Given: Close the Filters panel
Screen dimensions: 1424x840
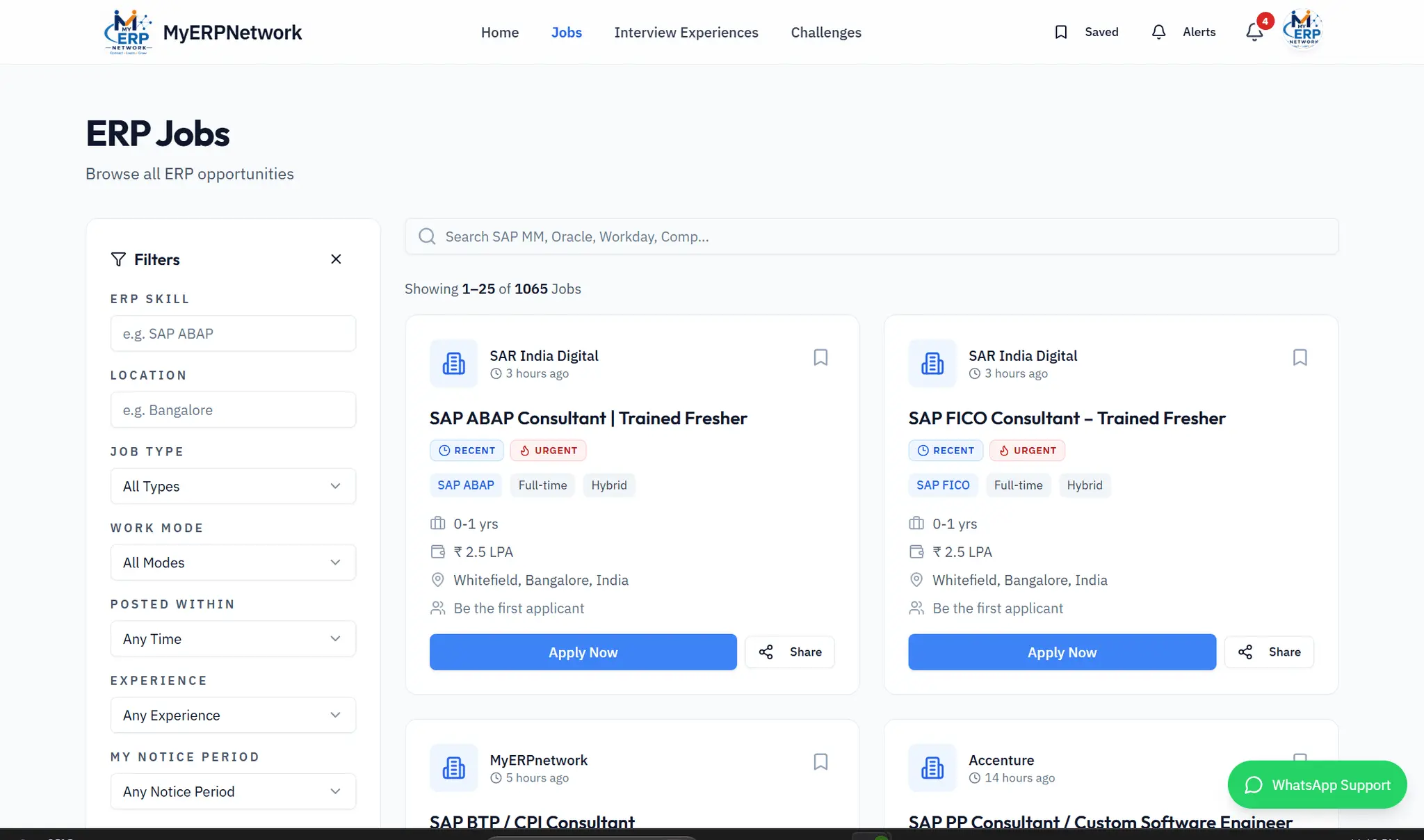Looking at the screenshot, I should point(336,259).
